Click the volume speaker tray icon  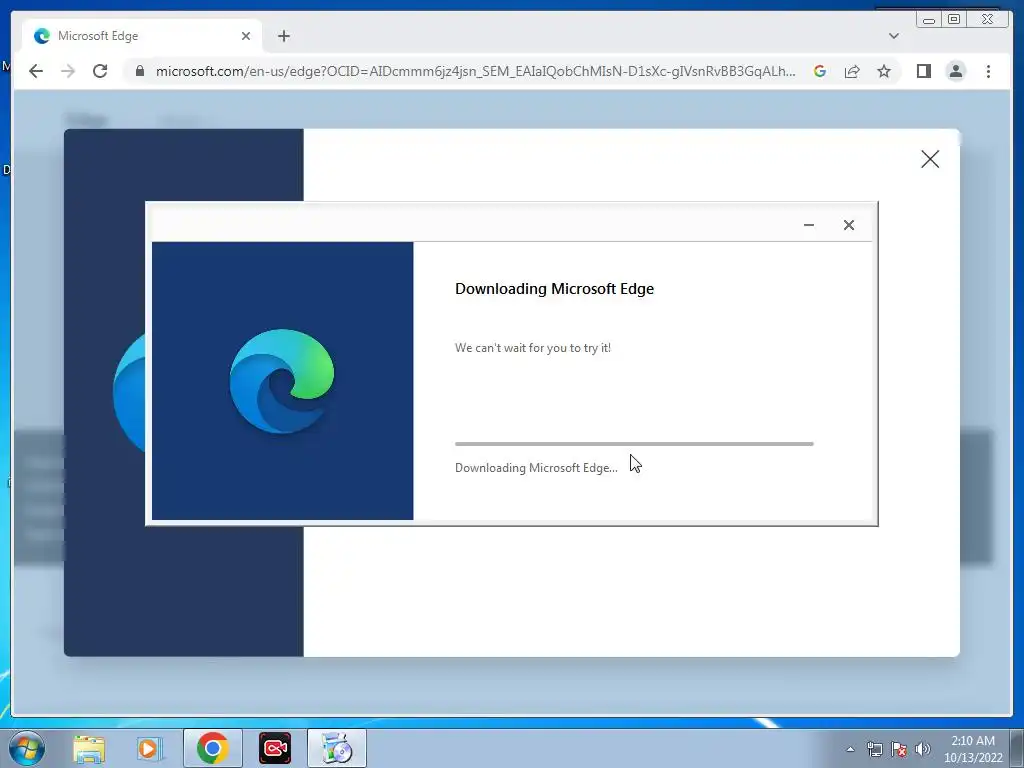[x=923, y=749]
